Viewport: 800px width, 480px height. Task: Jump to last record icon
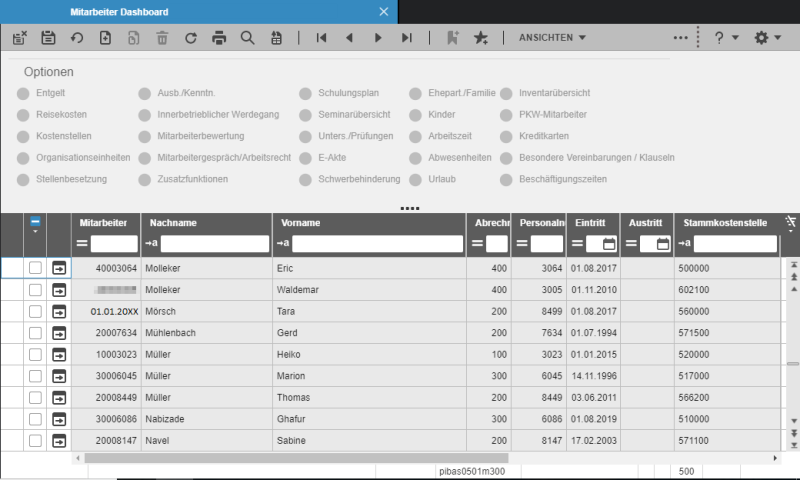point(407,38)
